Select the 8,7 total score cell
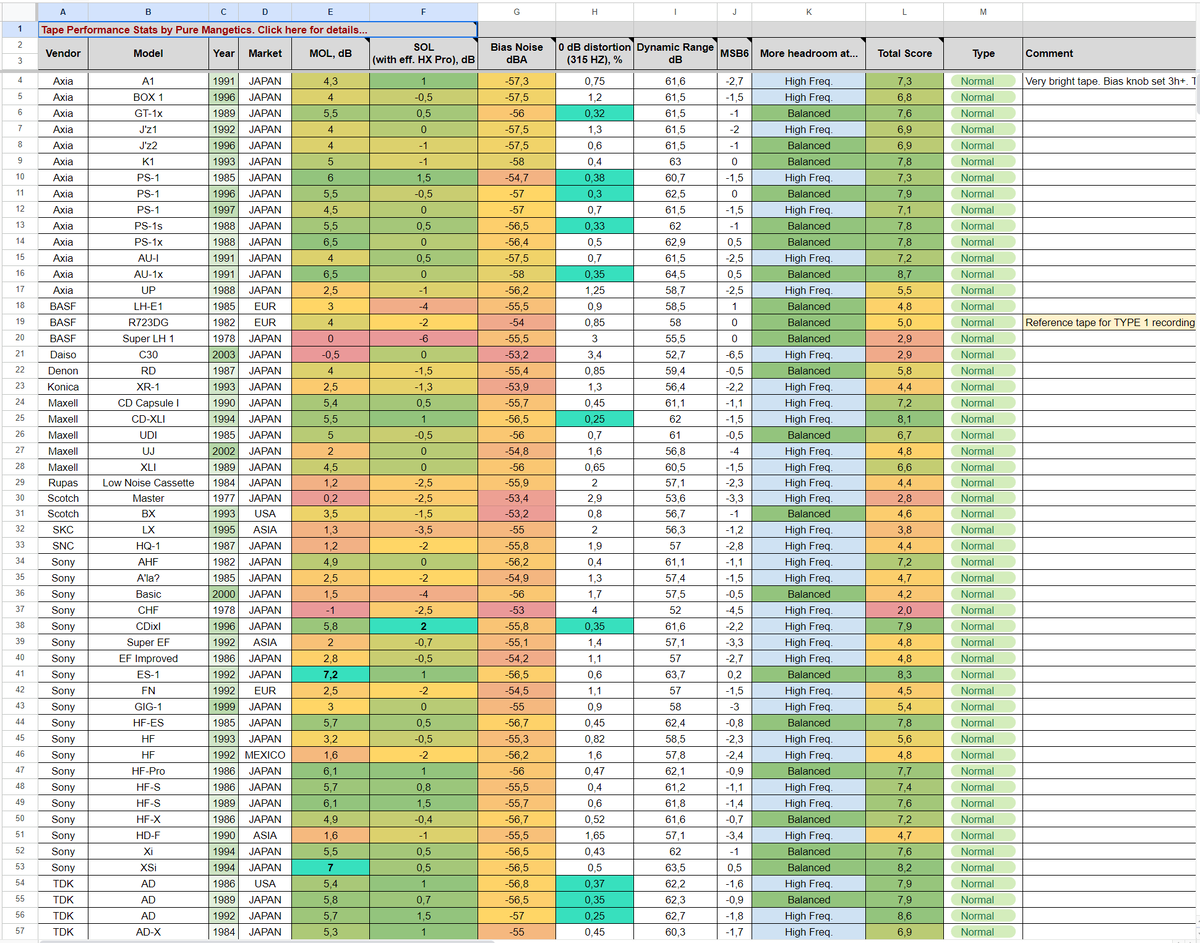This screenshot has width=1200, height=943. click(903, 274)
